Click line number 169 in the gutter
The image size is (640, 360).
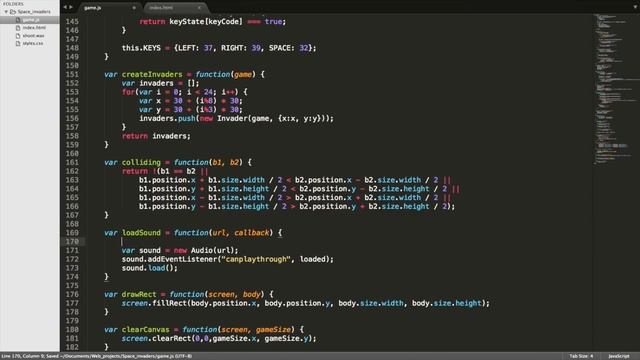[x=72, y=233]
